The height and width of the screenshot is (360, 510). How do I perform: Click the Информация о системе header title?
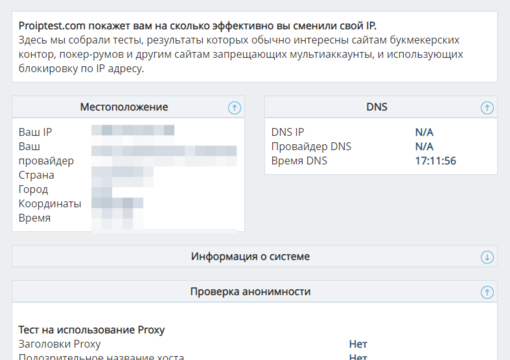(x=250, y=256)
